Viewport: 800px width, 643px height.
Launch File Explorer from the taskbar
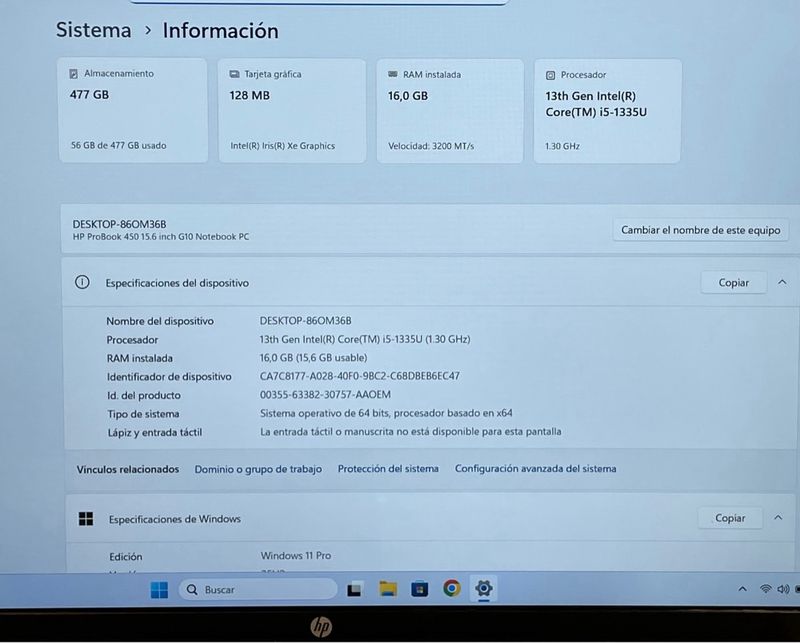pyautogui.click(x=388, y=589)
